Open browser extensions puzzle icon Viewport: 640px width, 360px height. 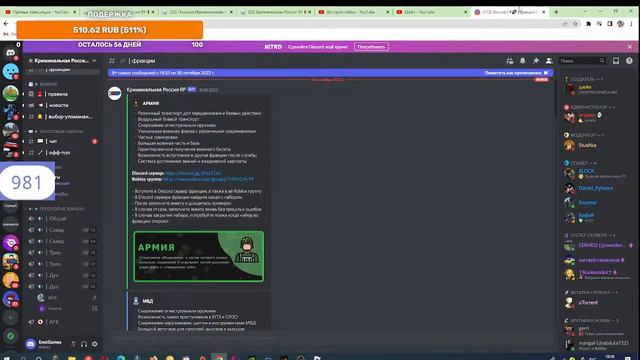pyautogui.click(x=588, y=24)
